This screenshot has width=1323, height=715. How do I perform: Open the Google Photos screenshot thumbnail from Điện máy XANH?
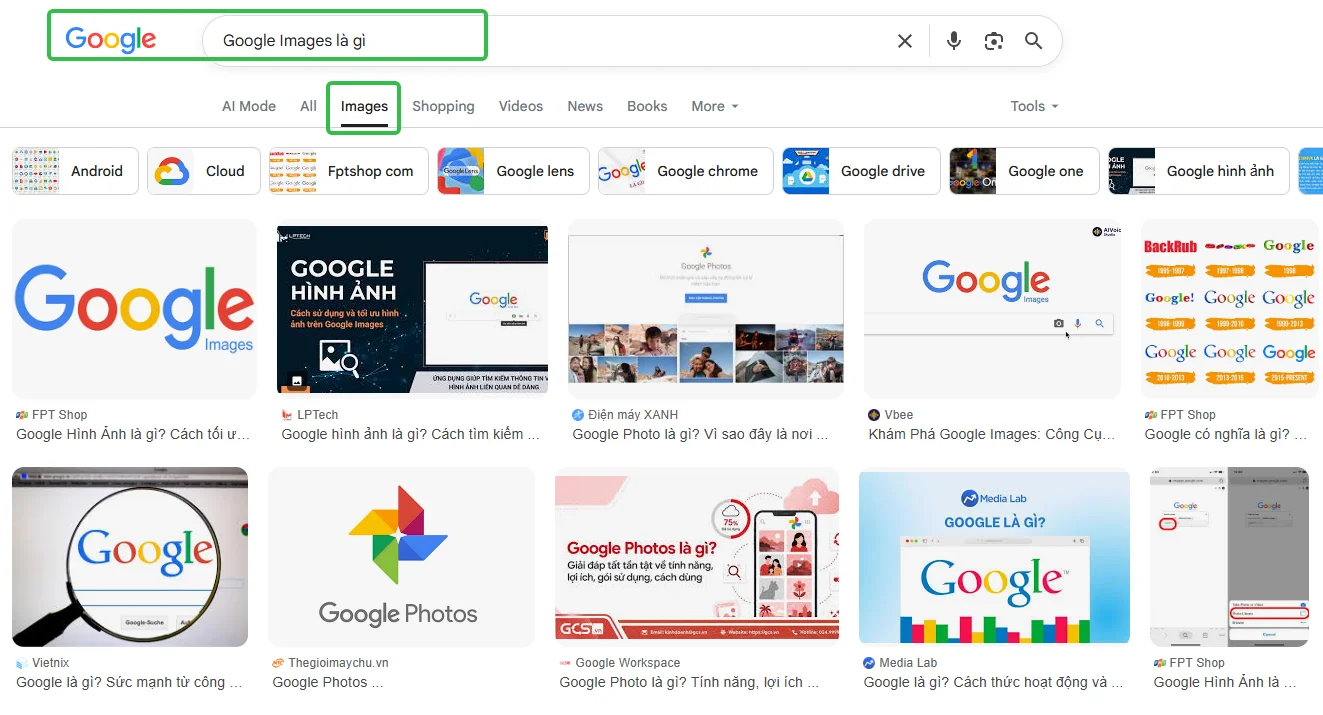706,310
